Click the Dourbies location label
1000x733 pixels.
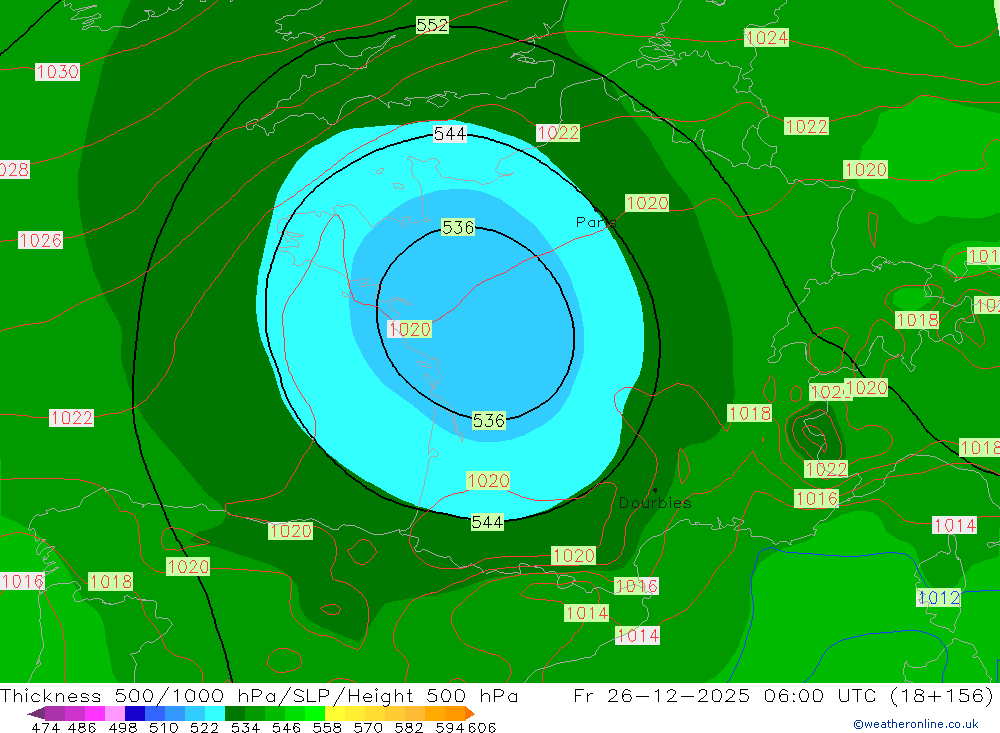coord(654,503)
